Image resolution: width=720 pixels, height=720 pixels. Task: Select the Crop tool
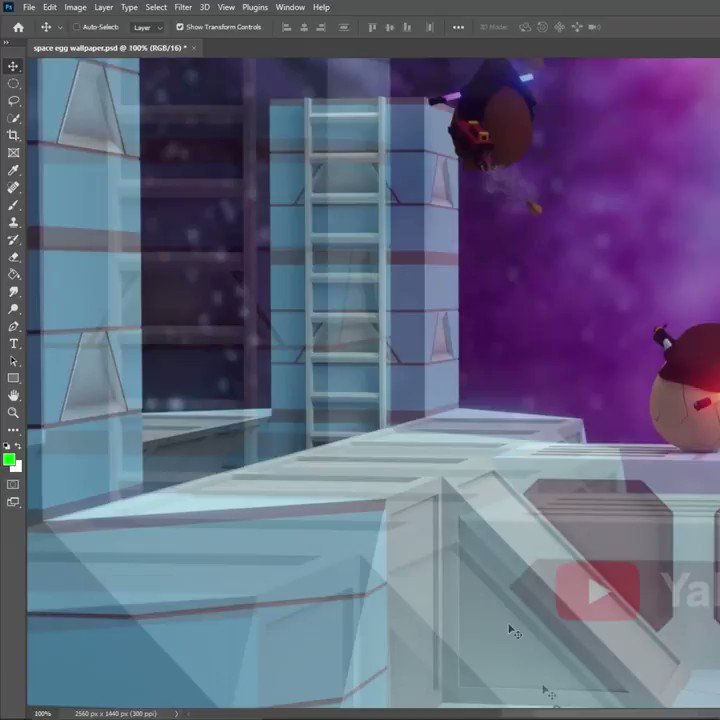(13, 135)
